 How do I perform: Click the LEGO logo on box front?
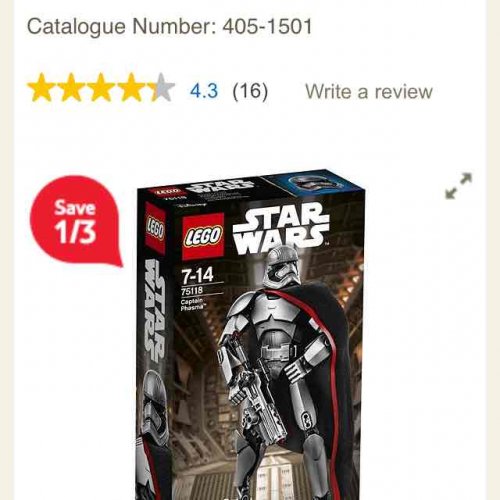[203, 236]
